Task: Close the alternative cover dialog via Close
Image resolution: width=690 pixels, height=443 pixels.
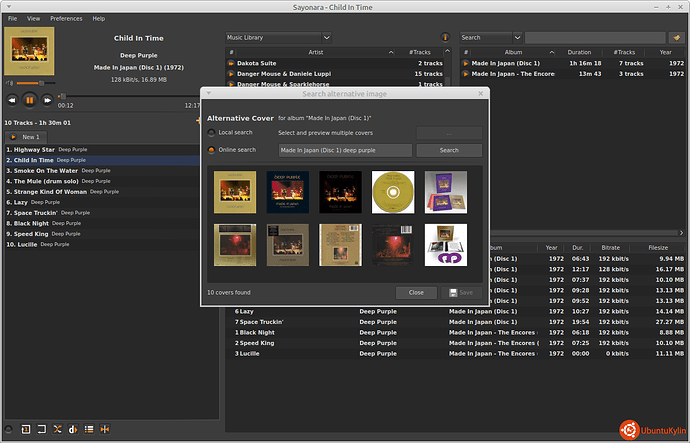Action: (416, 293)
